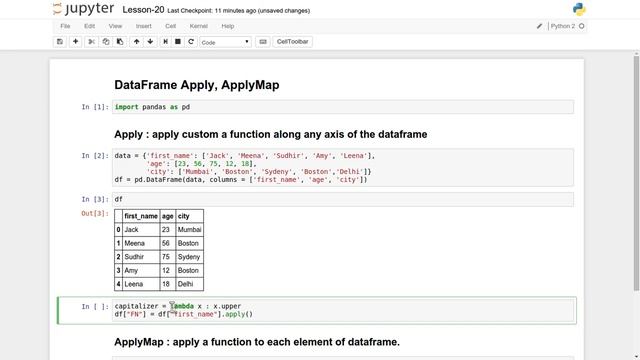This screenshot has width=640, height=360.
Task: Open the Cell menu
Action: [x=171, y=26]
